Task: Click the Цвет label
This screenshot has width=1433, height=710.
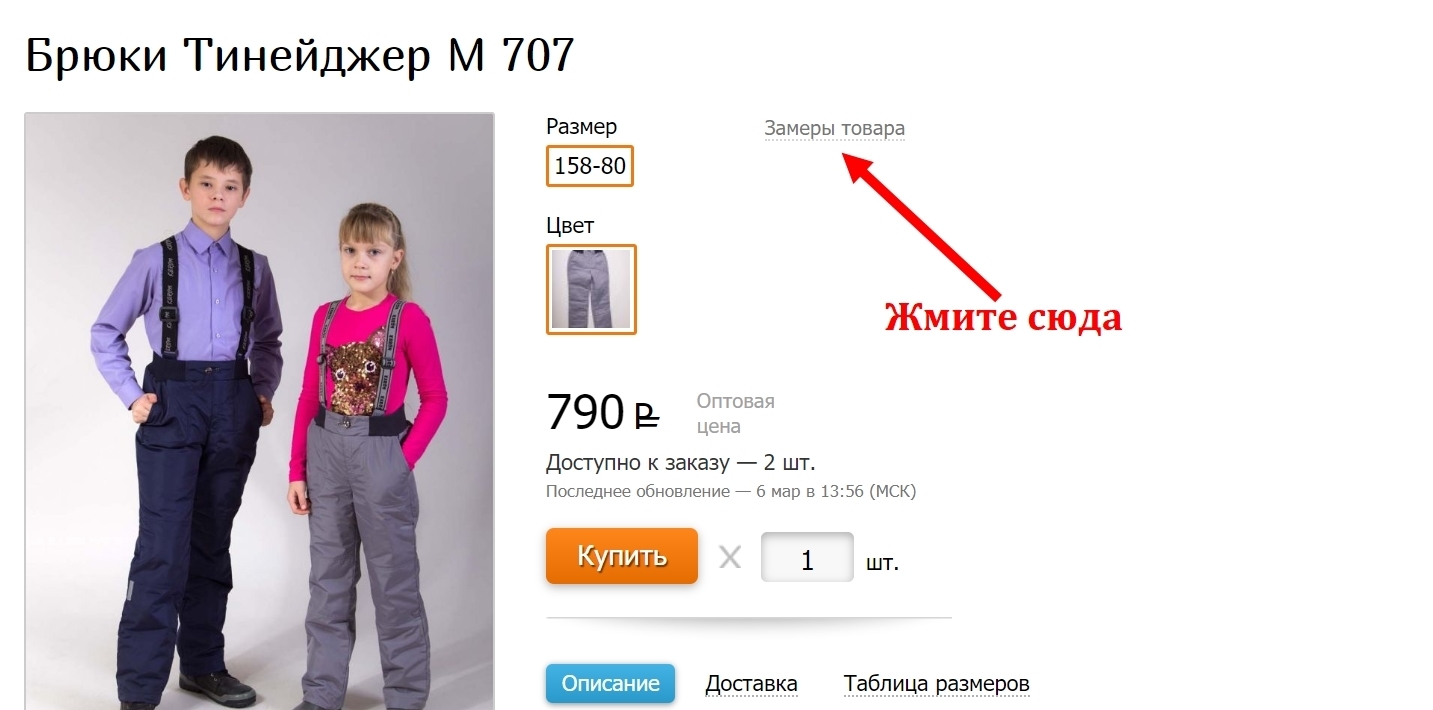Action: [570, 225]
